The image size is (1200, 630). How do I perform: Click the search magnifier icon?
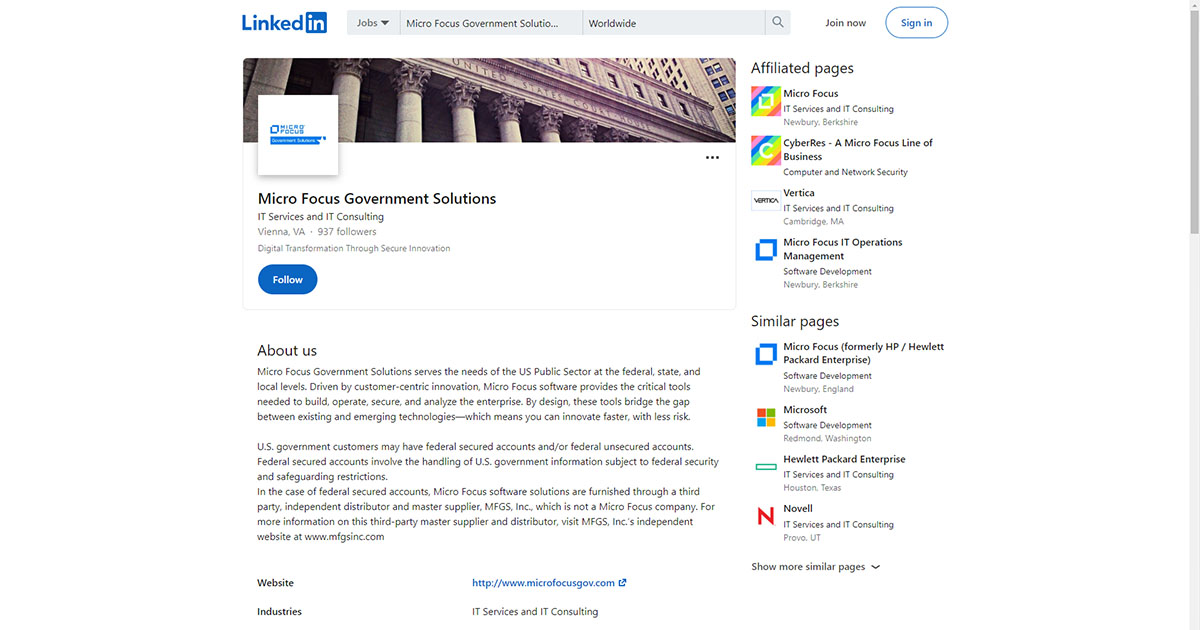(x=777, y=23)
